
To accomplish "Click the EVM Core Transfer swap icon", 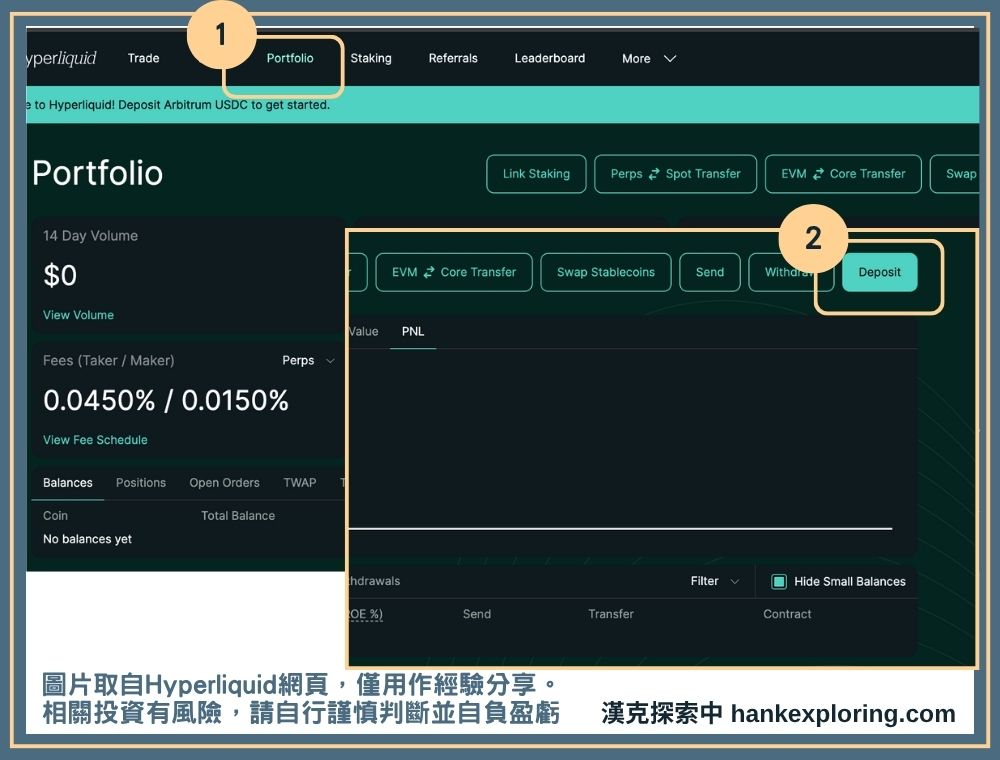I will [x=818, y=173].
